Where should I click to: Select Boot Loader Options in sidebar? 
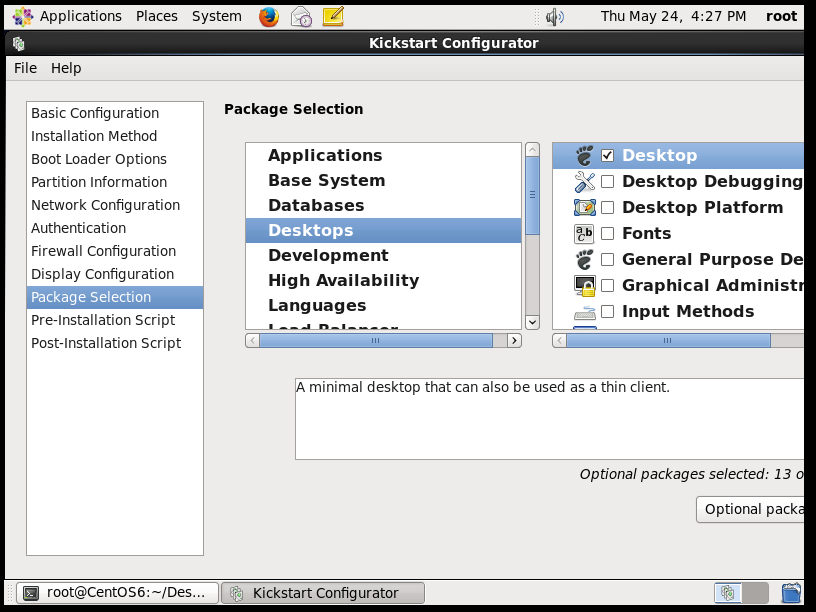point(114,159)
